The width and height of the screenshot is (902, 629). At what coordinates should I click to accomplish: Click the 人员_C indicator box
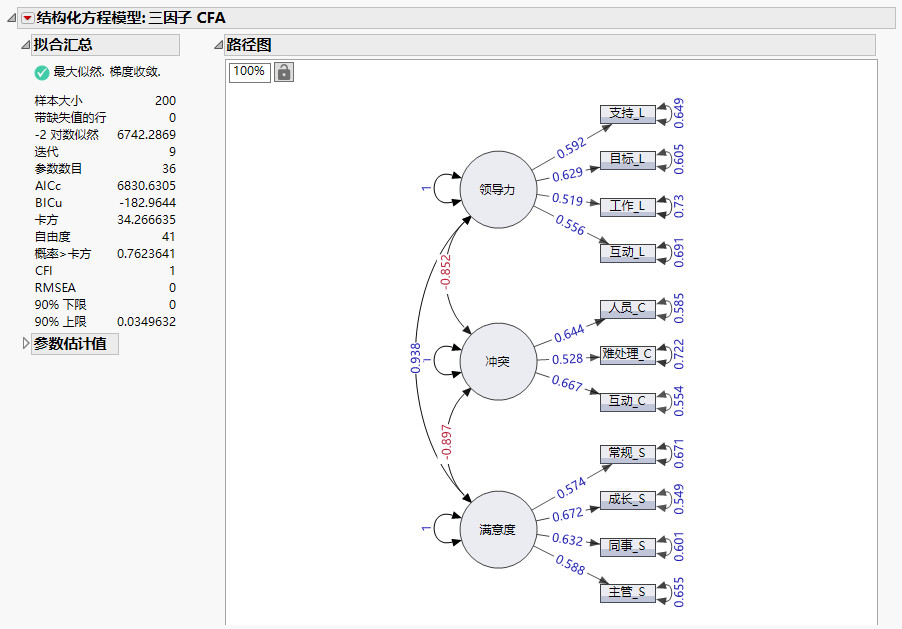pyautogui.click(x=630, y=309)
